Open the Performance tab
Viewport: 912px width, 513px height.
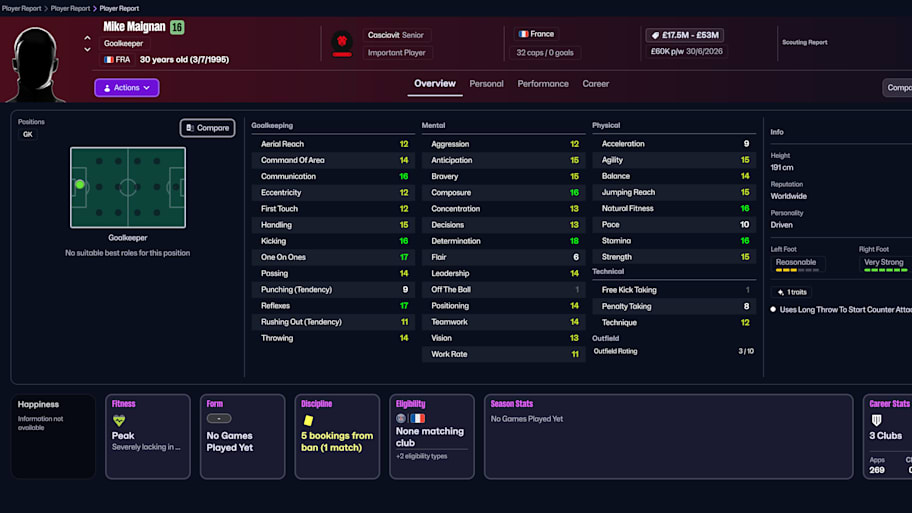[x=543, y=84]
